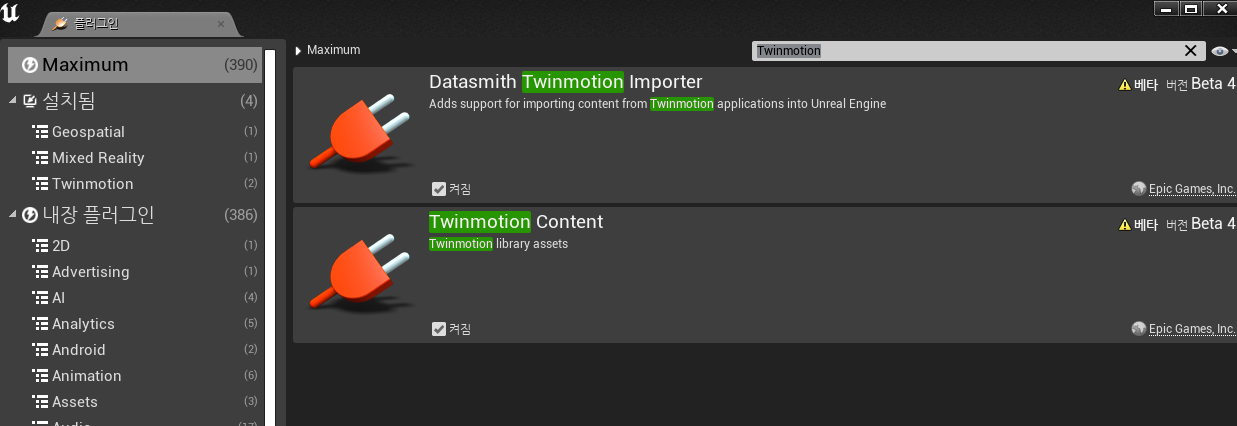Image resolution: width=1237 pixels, height=426 pixels.
Task: Click the AI category list icon
Action: 40,298
